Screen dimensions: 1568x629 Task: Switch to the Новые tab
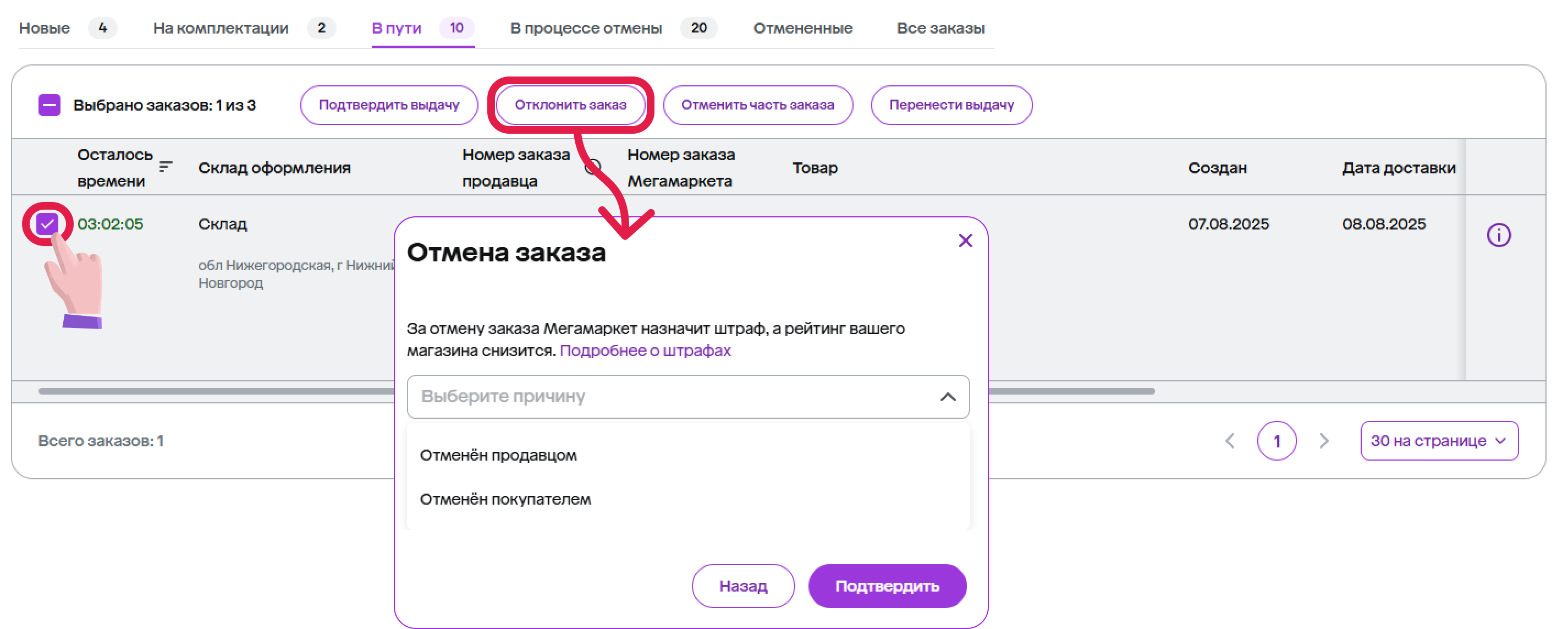click(x=45, y=28)
